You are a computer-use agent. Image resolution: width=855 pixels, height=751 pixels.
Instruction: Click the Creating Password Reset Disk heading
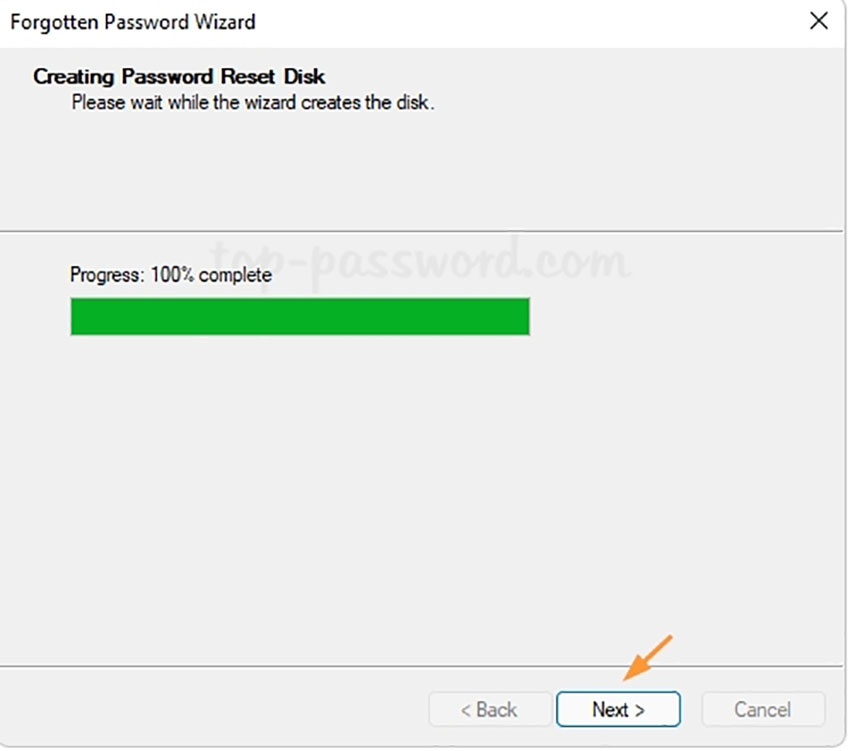point(179,76)
